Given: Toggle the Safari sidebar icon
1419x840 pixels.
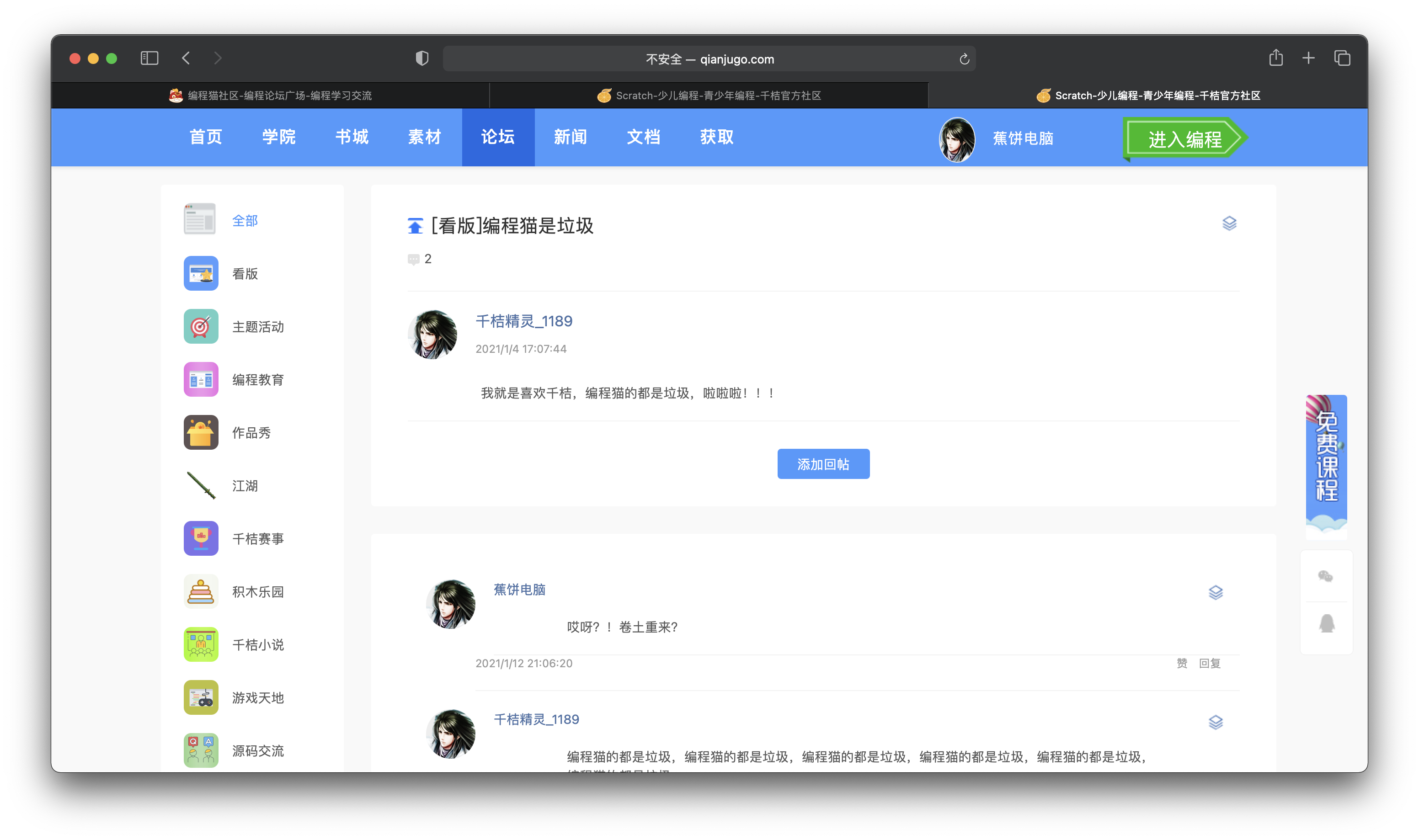Looking at the screenshot, I should pyautogui.click(x=149, y=58).
